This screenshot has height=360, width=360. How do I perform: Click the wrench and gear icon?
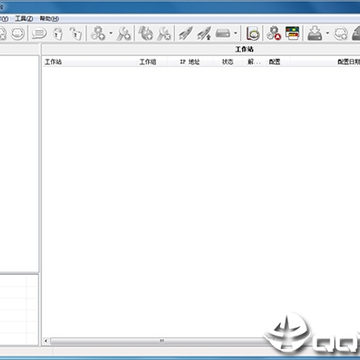[x=124, y=33]
